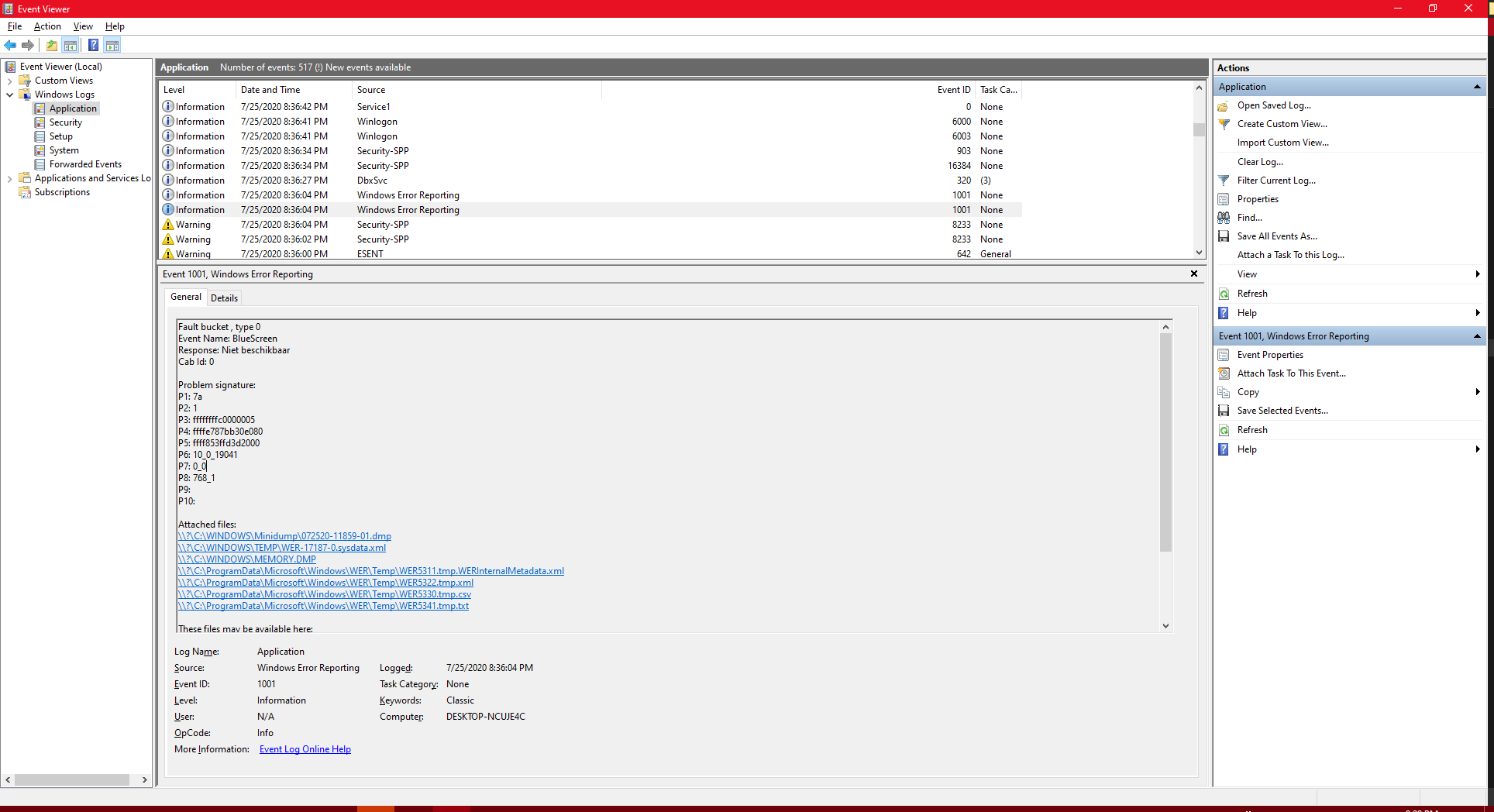Open the Help menu
This screenshot has height=812, width=1494.
115,26
